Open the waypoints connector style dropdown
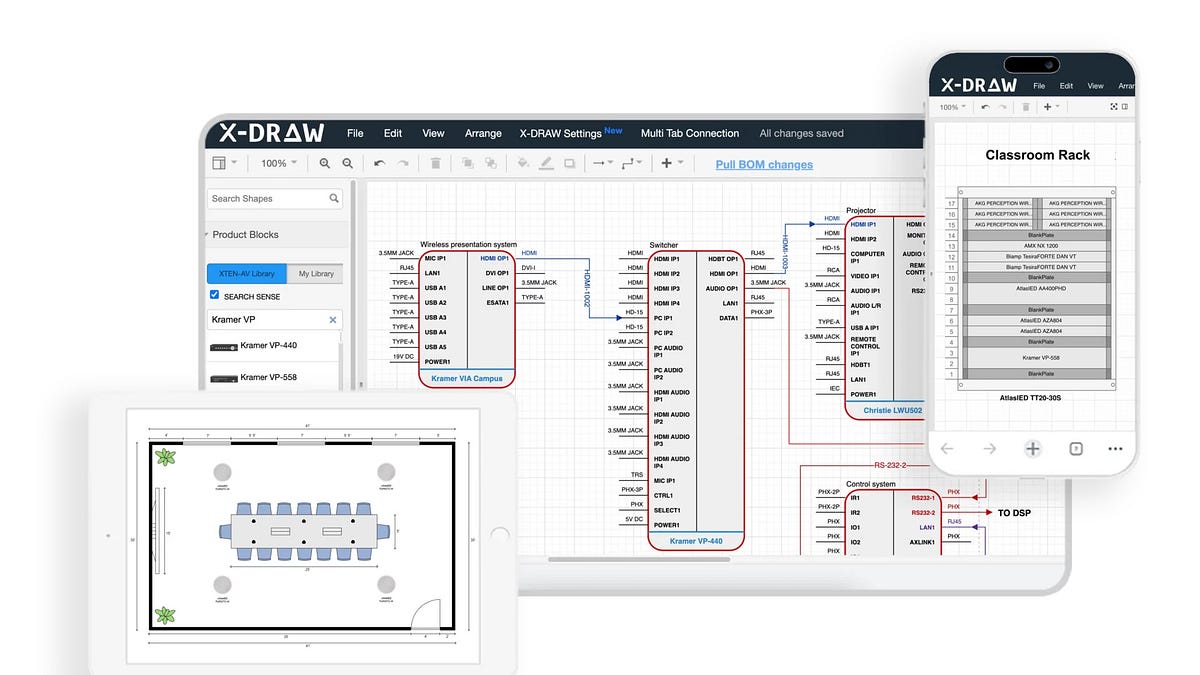The image size is (1200, 675). click(x=632, y=163)
